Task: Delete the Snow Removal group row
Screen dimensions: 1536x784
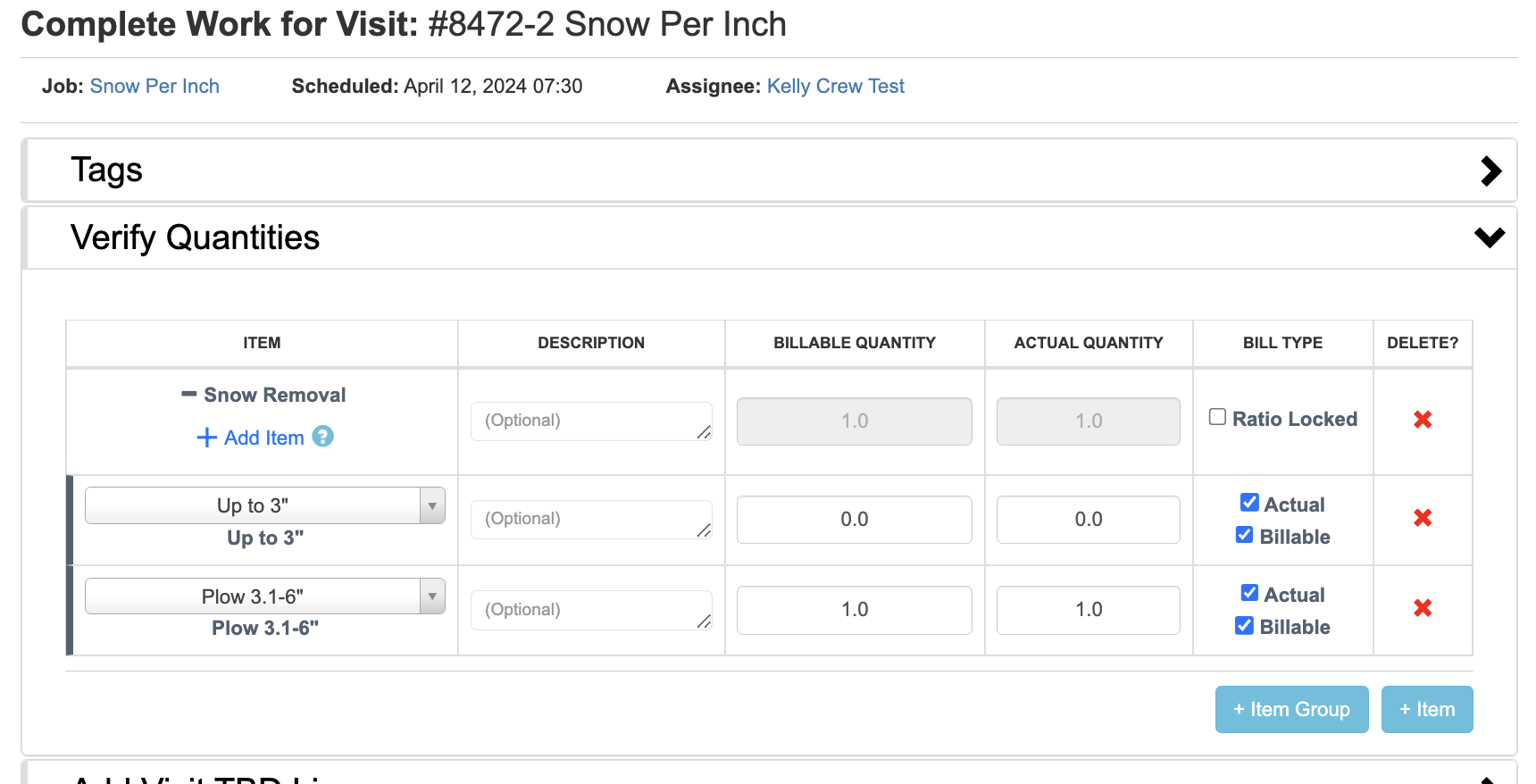Action: pos(1423,420)
